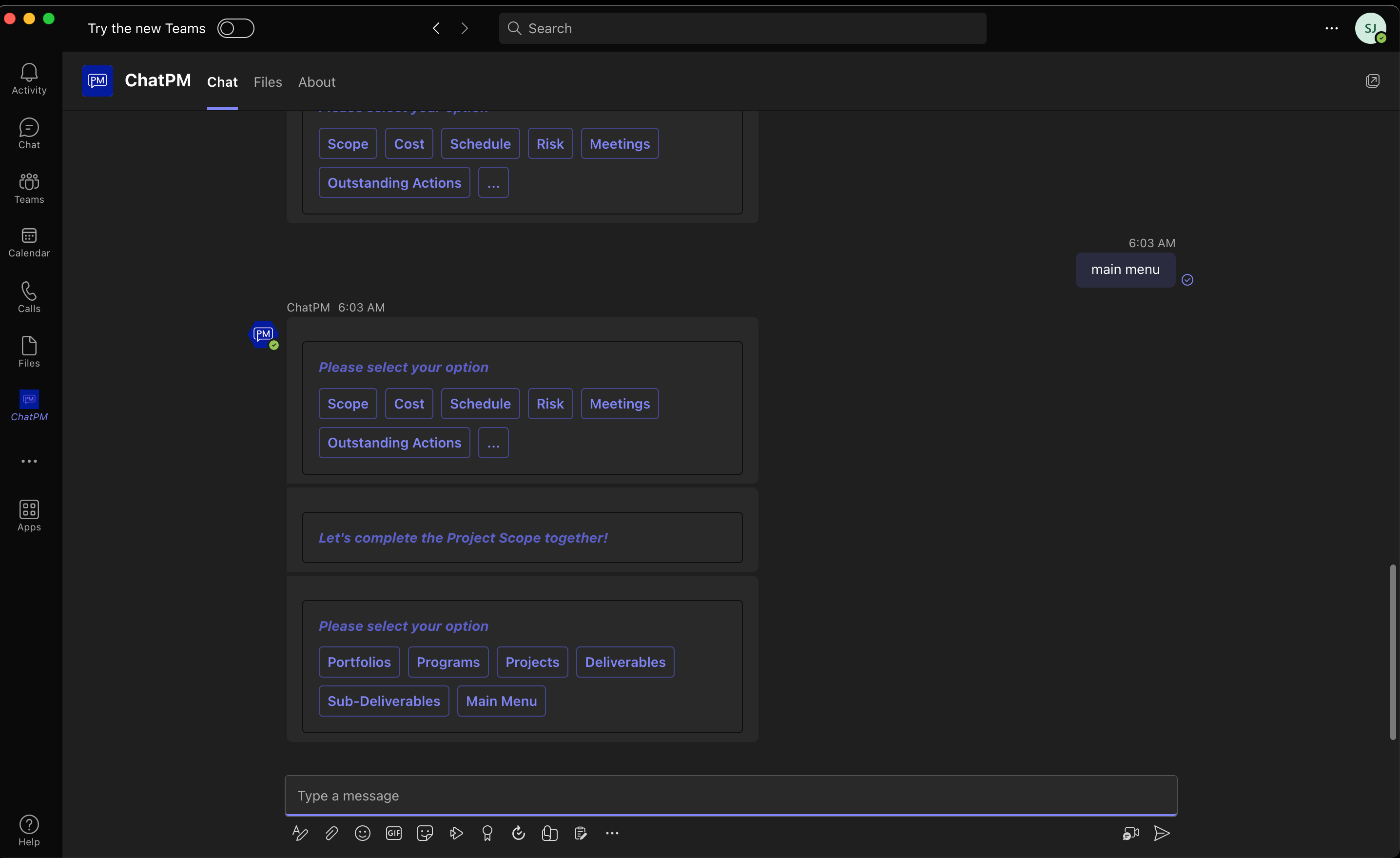This screenshot has height=858, width=1400.
Task: Click the chat vertical scrollbar thumb
Action: tap(1393, 652)
